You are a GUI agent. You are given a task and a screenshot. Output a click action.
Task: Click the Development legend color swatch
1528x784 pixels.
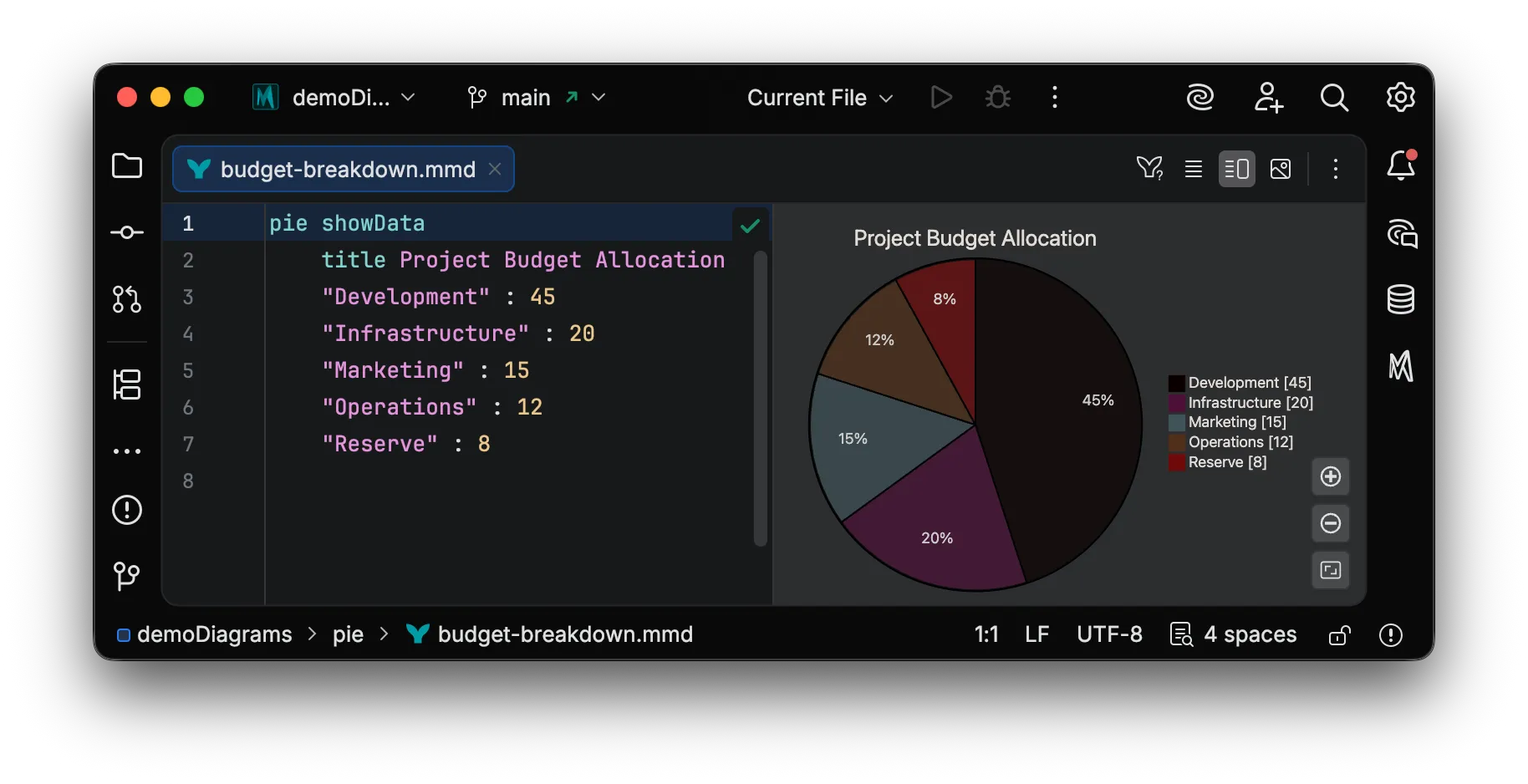pos(1176,384)
